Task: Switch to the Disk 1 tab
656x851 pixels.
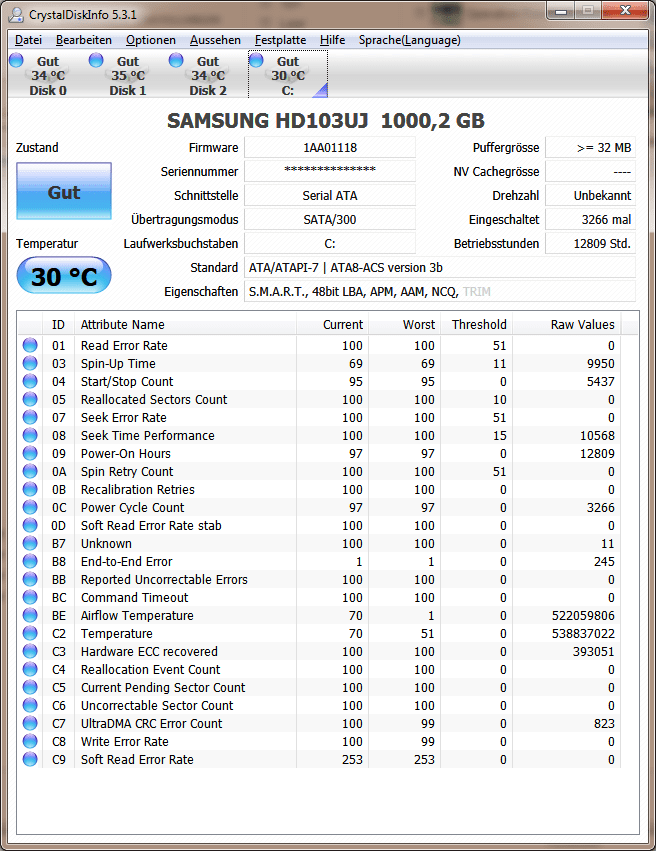Action: 128,75
